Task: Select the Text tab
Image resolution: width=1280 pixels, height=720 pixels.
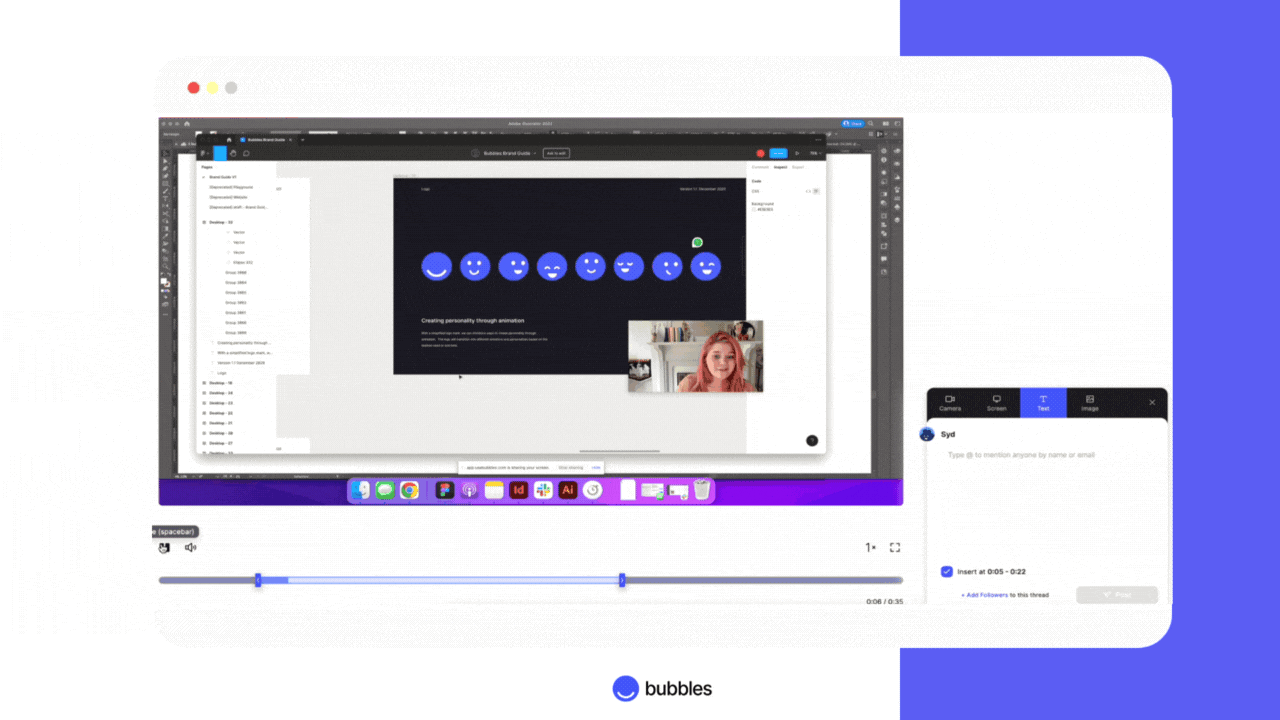Action: 1043,402
